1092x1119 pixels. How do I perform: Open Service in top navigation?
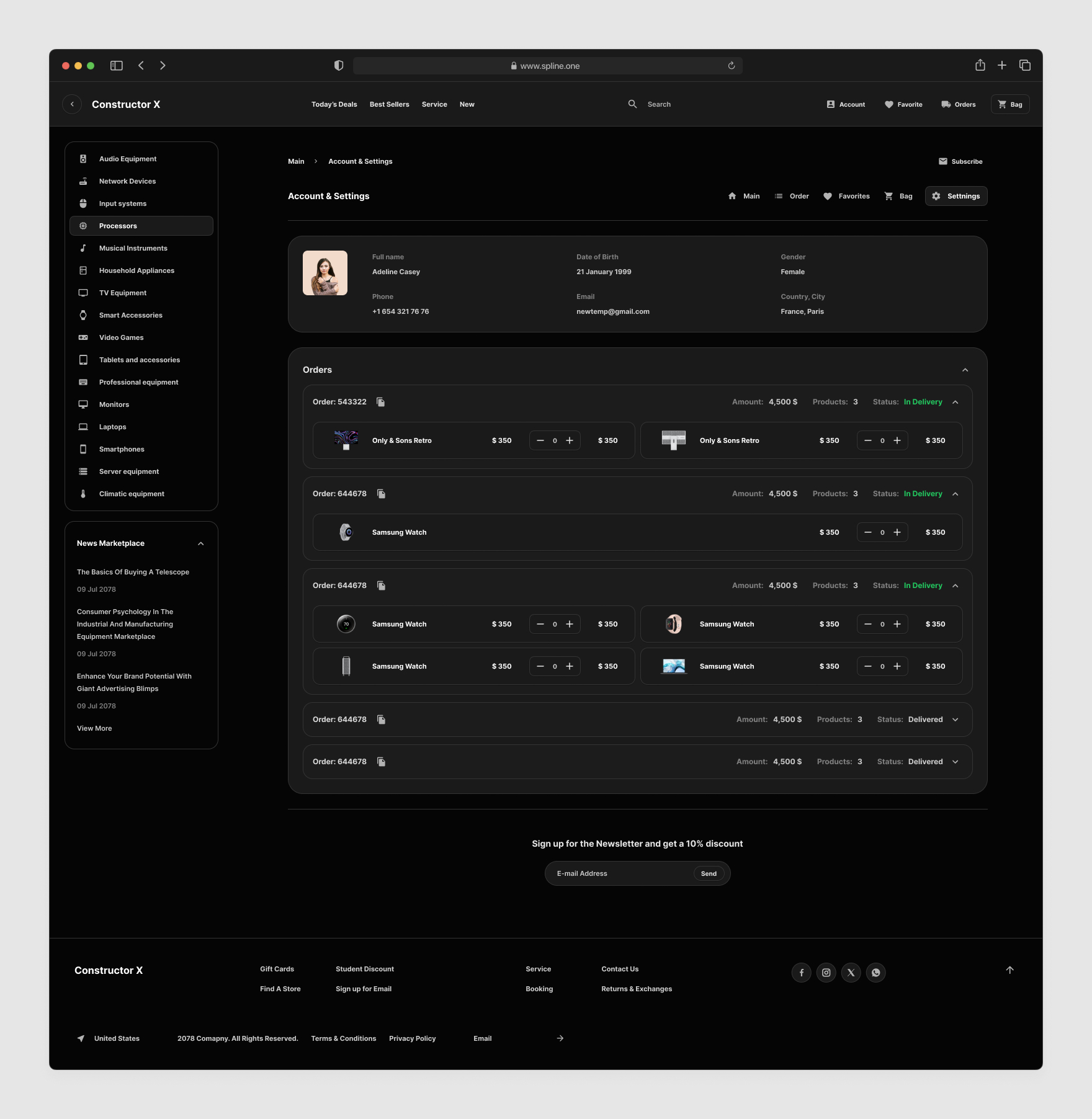point(434,104)
